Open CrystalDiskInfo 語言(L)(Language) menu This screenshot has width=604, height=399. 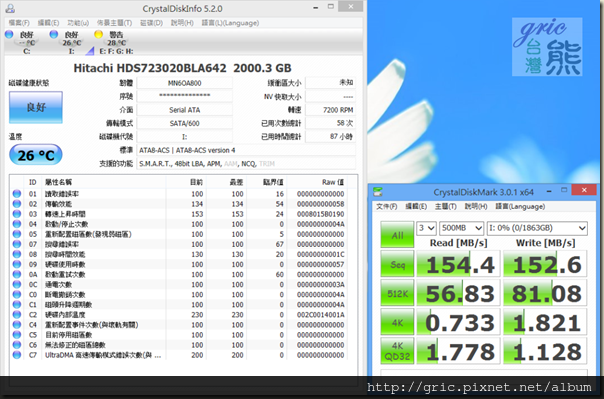coord(230,23)
